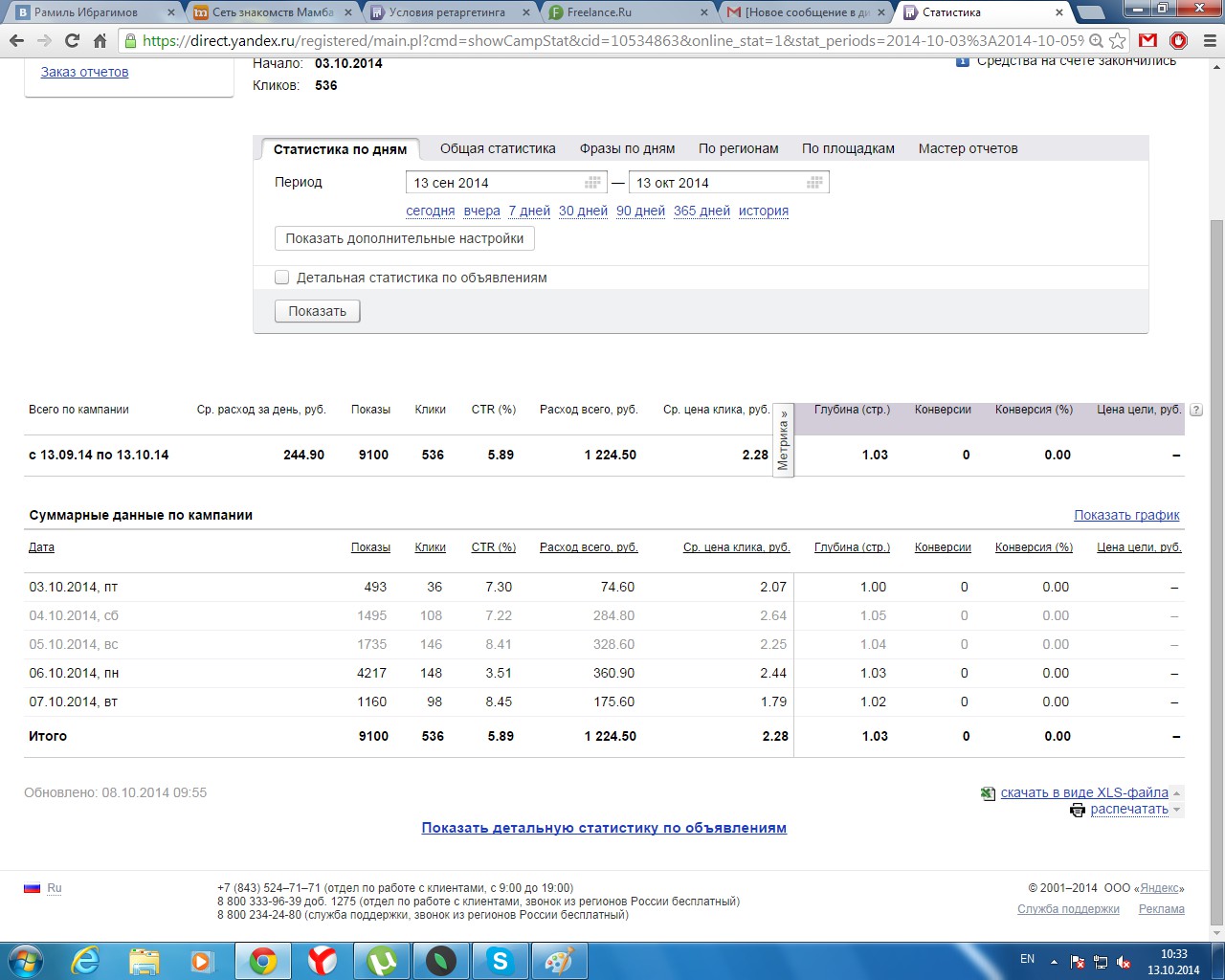Reload the page with the refresh icon
This screenshot has width=1225, height=980.
[72, 40]
